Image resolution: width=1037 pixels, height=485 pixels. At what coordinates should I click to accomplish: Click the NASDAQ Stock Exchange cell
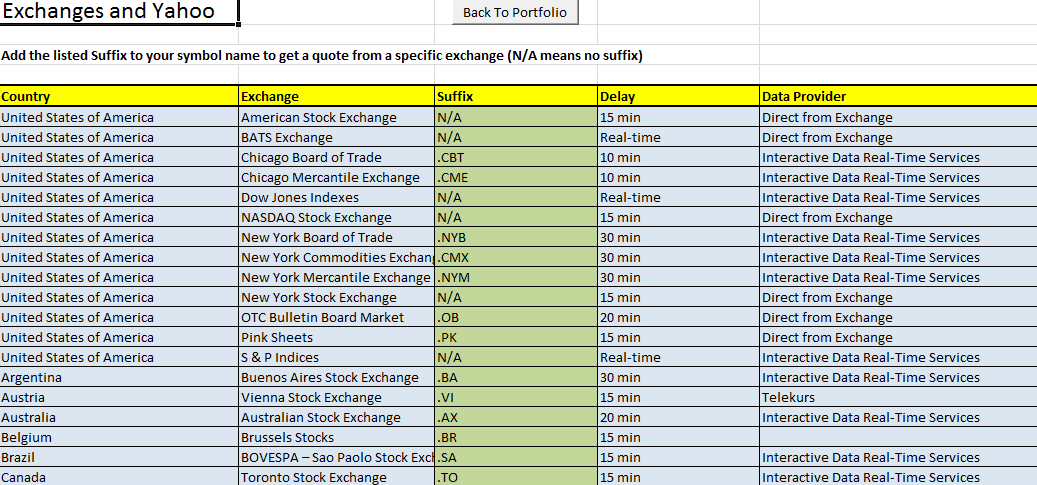coord(336,217)
